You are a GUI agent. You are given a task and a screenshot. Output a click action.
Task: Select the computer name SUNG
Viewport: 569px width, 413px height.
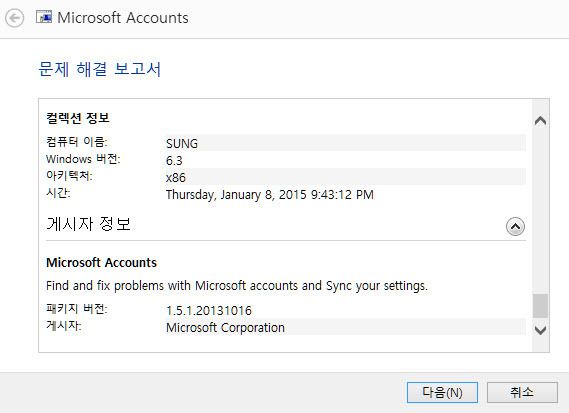coord(182,143)
